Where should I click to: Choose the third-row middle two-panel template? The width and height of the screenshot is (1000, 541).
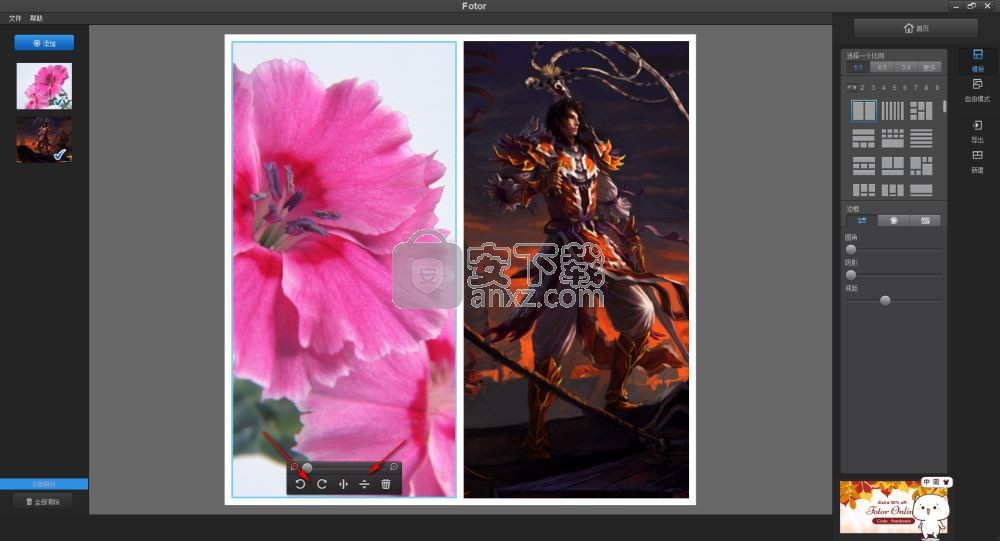pos(892,166)
